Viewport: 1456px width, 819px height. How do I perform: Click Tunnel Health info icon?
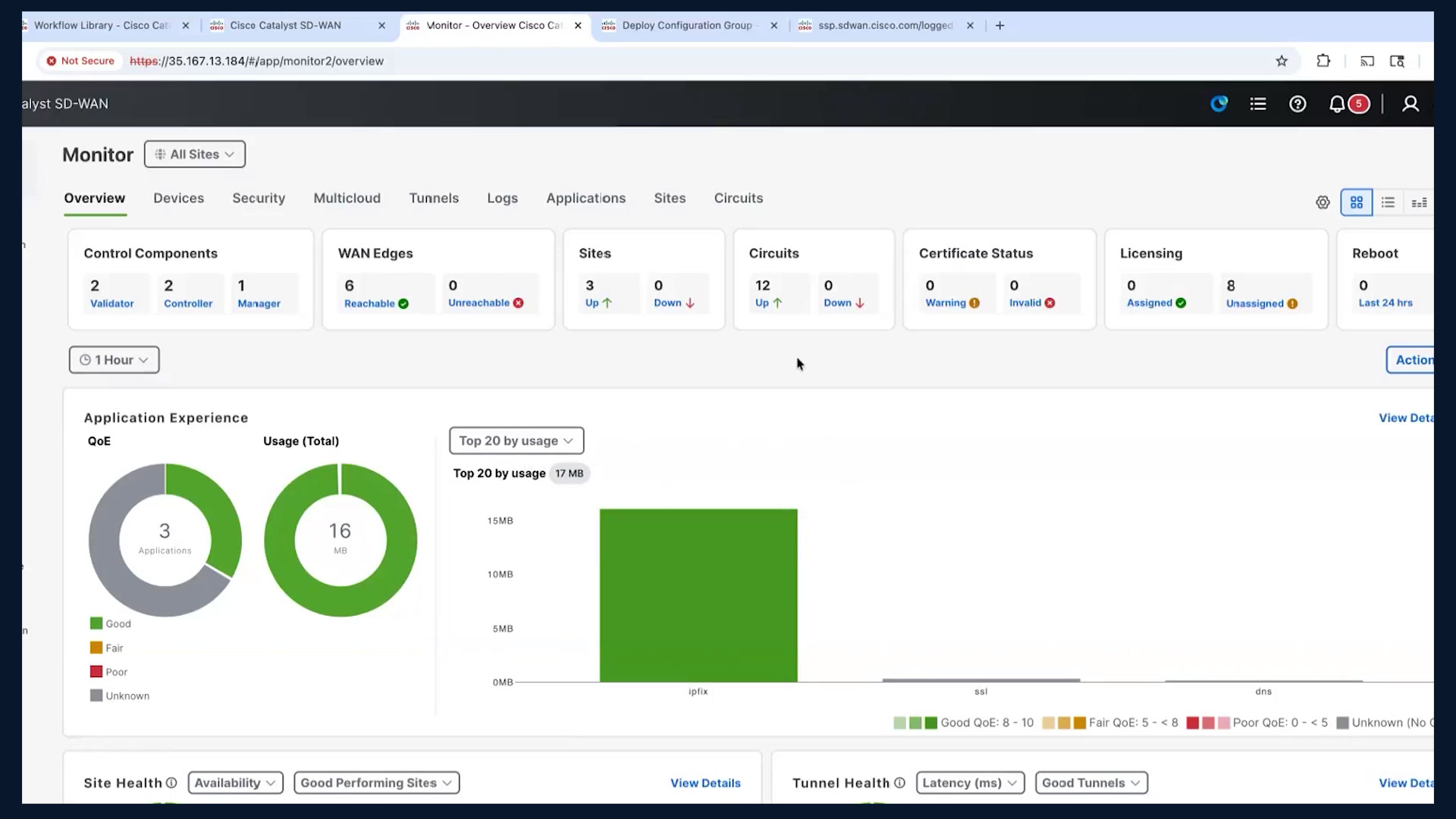pyautogui.click(x=899, y=783)
